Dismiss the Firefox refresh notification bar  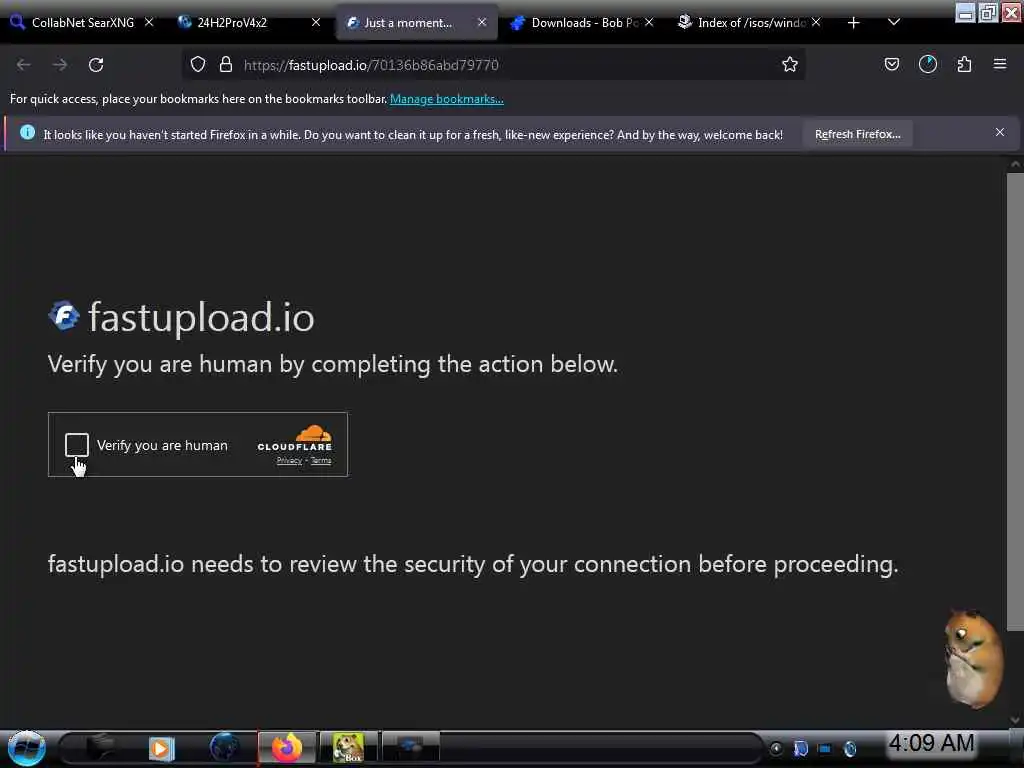(x=999, y=132)
